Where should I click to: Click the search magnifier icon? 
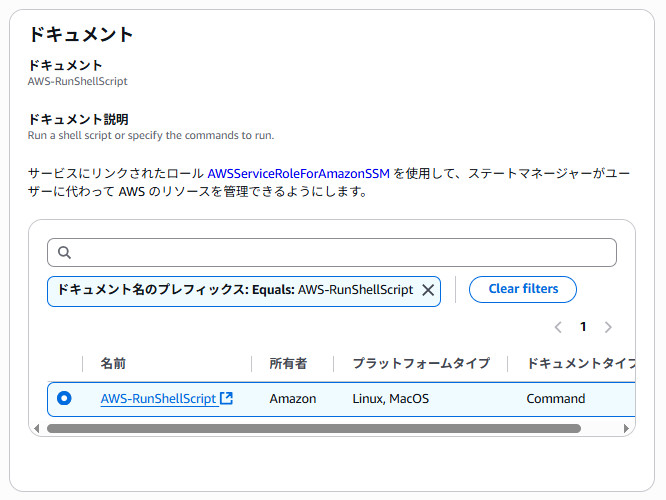(64, 252)
